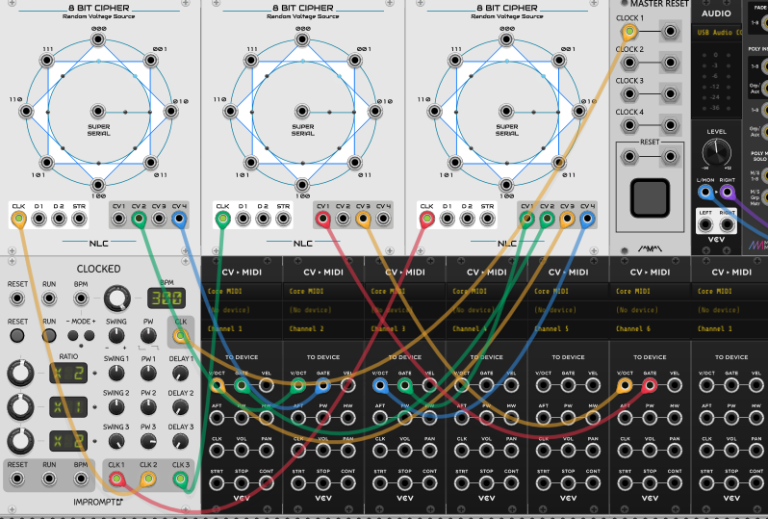Click D2 jack on middle 8 Bit Cipher
The width and height of the screenshot is (768, 519).
tap(263, 218)
